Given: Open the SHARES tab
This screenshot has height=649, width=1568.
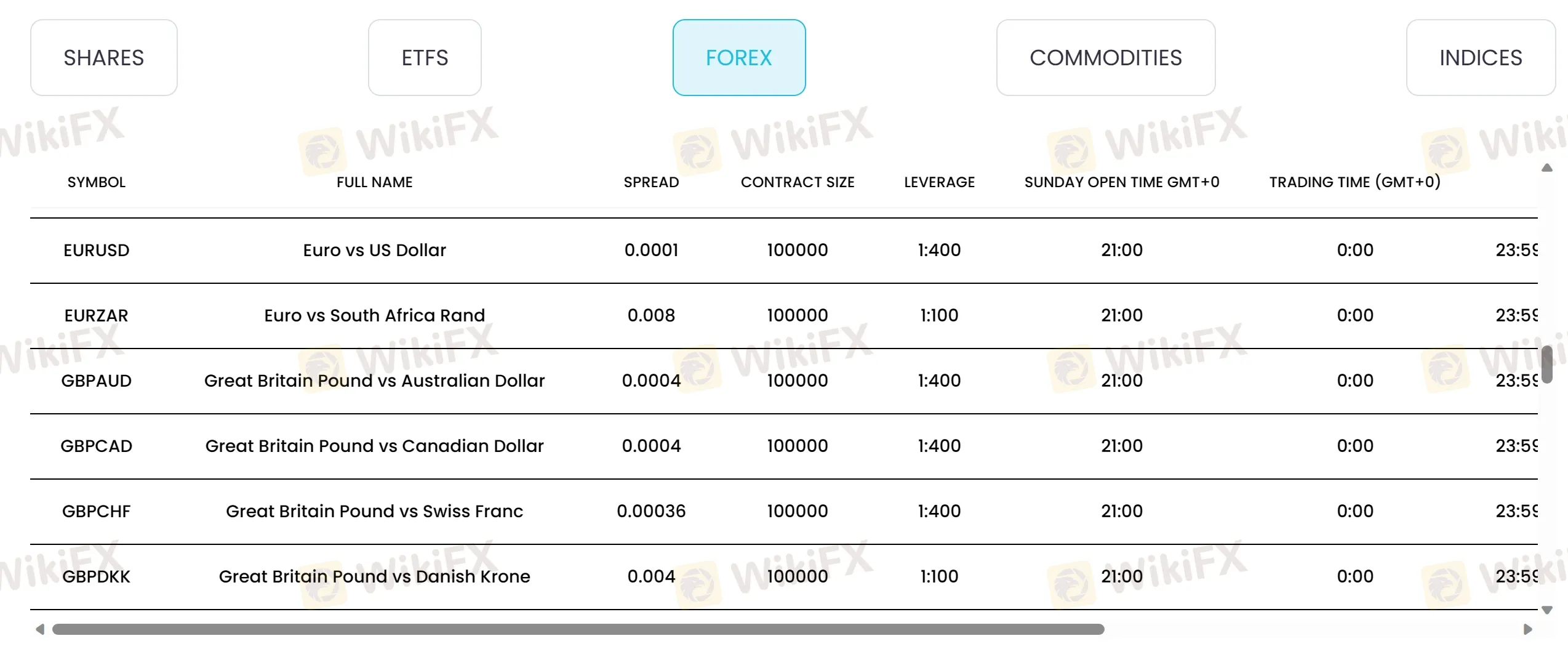Looking at the screenshot, I should (x=104, y=57).
